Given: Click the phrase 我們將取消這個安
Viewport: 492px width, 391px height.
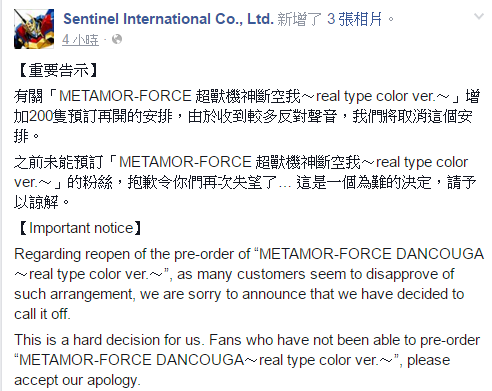Looking at the screenshot, I should [x=412, y=116].
